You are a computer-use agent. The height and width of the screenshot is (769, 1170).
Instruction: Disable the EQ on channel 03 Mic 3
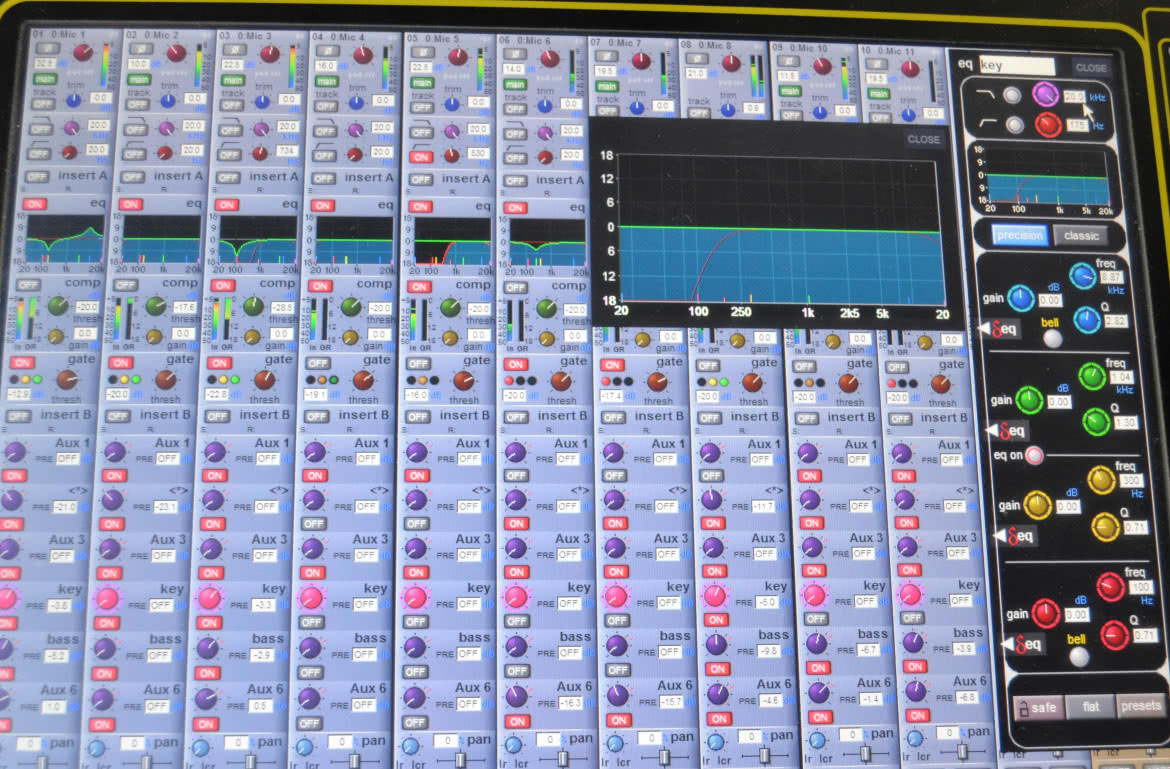(227, 204)
